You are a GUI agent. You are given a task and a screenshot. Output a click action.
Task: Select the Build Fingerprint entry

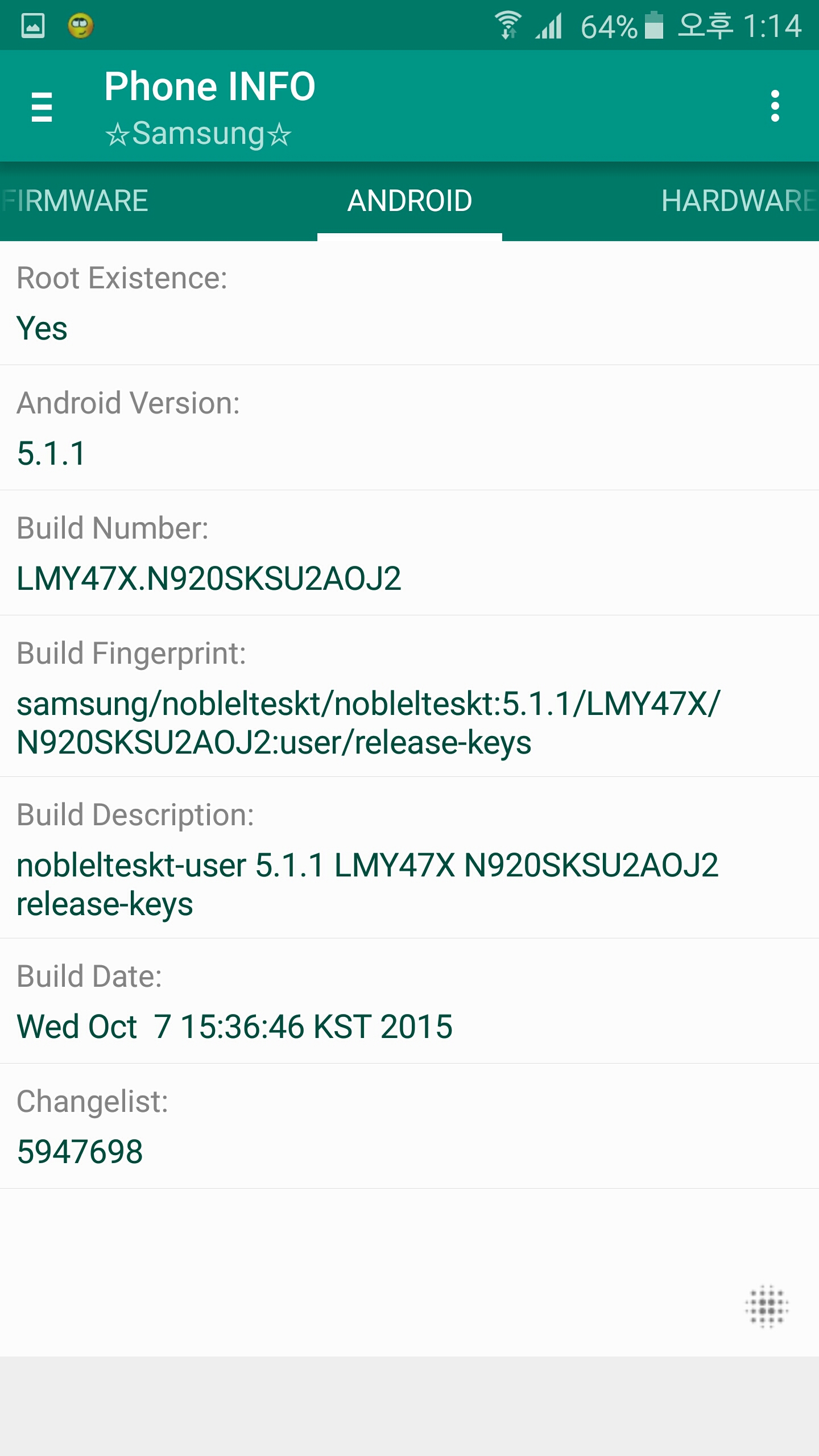pos(409,696)
